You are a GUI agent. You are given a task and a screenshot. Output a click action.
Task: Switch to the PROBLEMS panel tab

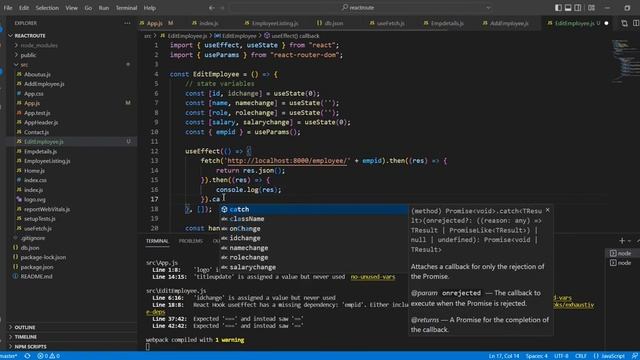pos(191,241)
